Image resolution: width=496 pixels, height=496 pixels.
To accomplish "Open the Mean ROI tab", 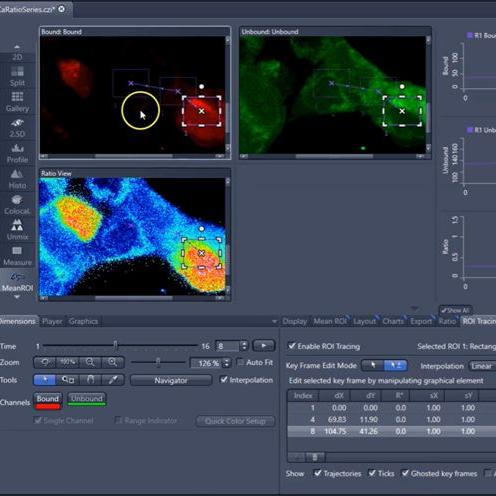I will click(x=330, y=321).
